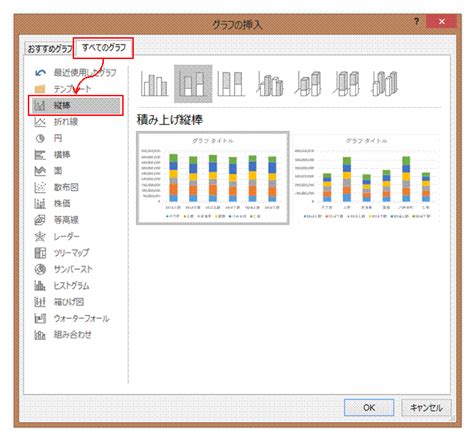Select the 3-D 100% stacked column icon
474x444 pixels.
click(x=347, y=84)
